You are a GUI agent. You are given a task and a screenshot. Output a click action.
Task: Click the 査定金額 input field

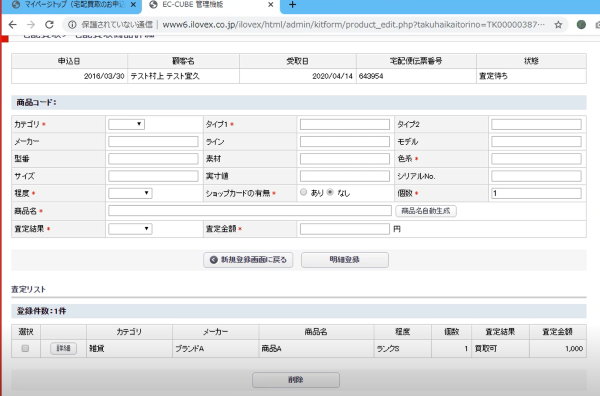(345, 229)
